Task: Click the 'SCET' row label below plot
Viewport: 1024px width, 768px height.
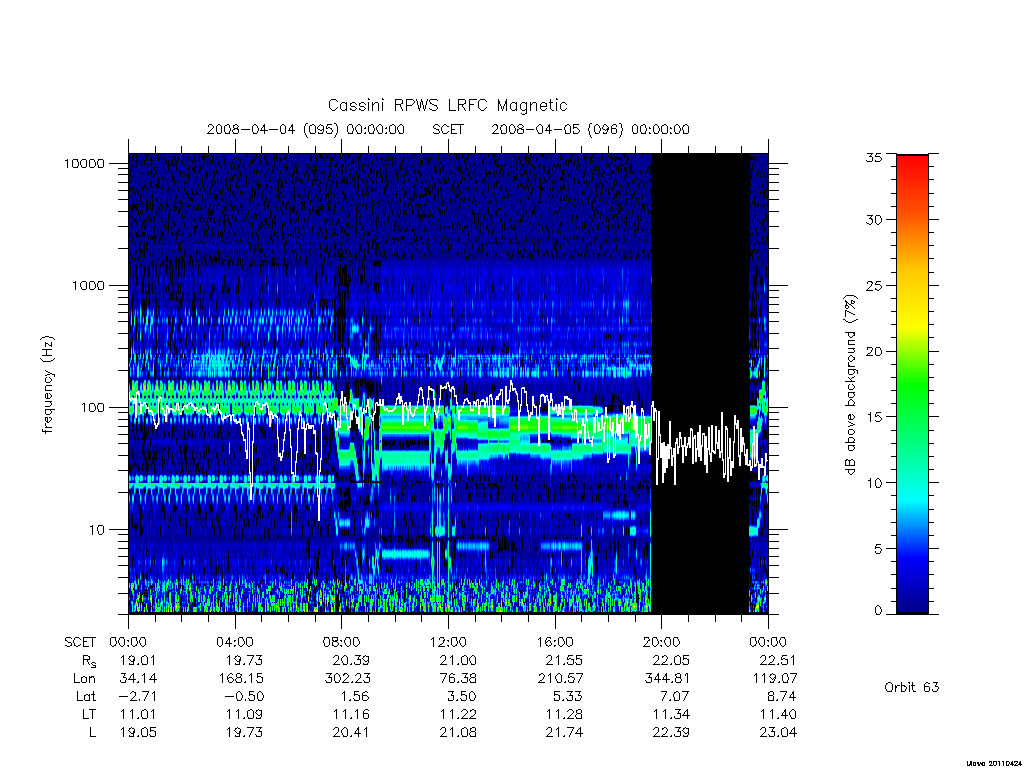Action: click(x=80, y=642)
